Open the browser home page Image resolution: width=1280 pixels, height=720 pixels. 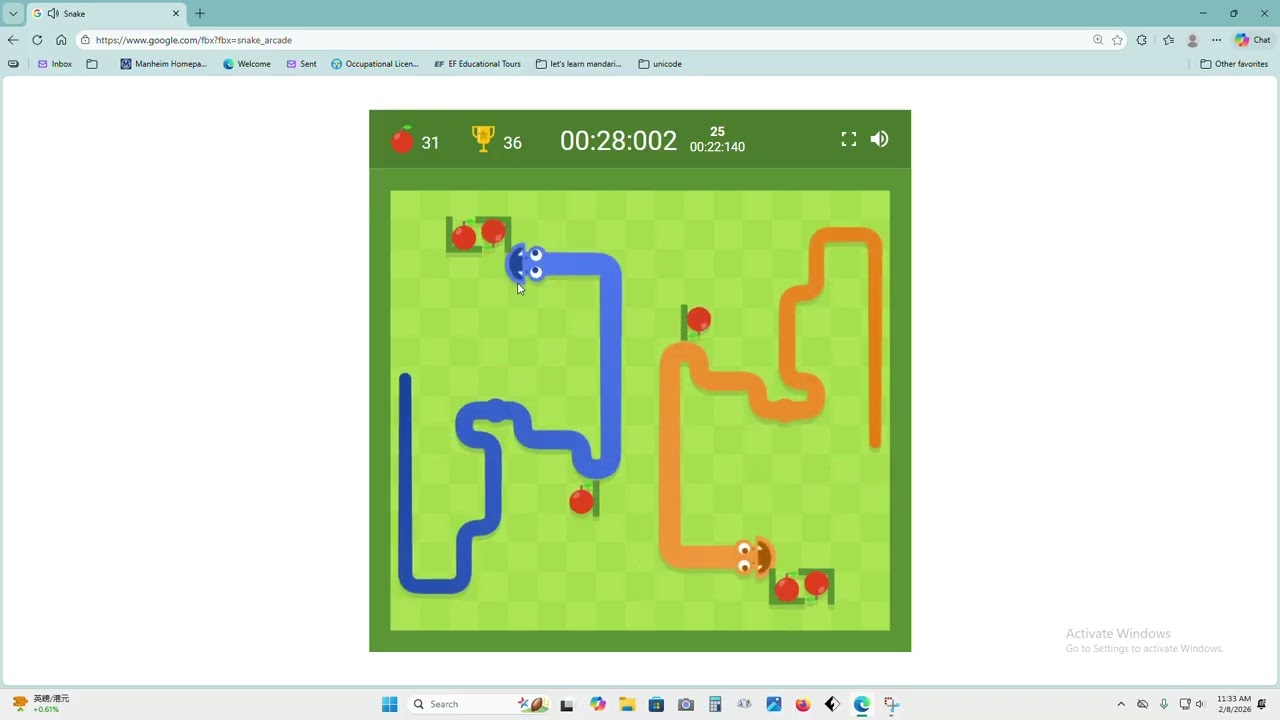point(61,40)
